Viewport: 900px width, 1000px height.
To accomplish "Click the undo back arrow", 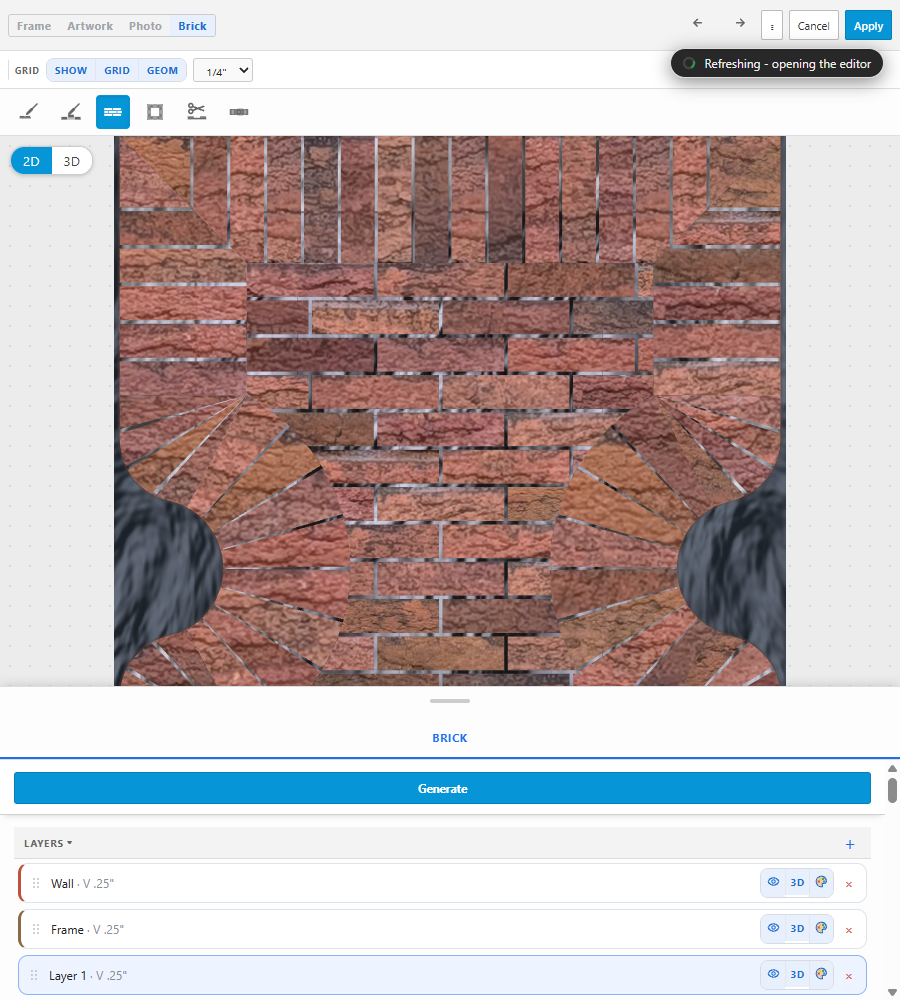I will (698, 24).
